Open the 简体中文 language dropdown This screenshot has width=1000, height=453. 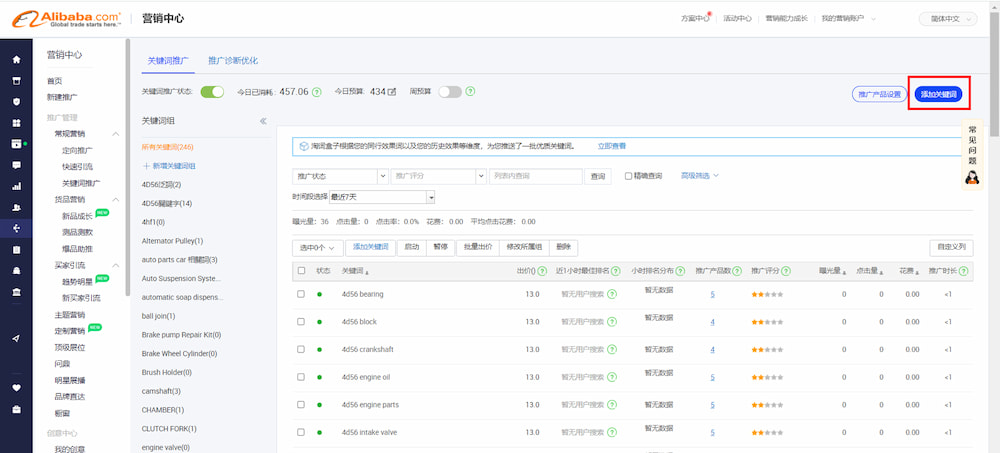tap(948, 19)
